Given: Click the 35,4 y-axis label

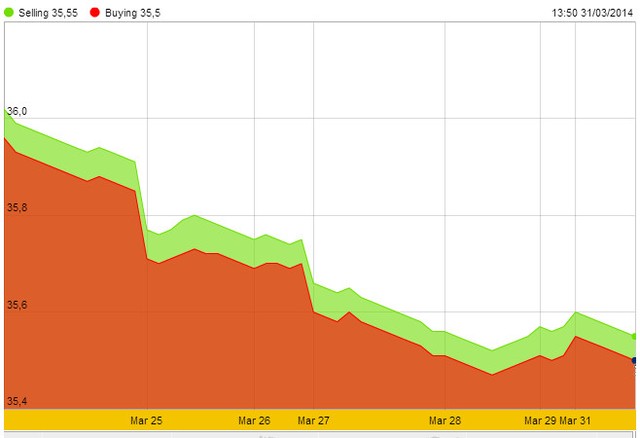Looking at the screenshot, I should pos(17,402).
